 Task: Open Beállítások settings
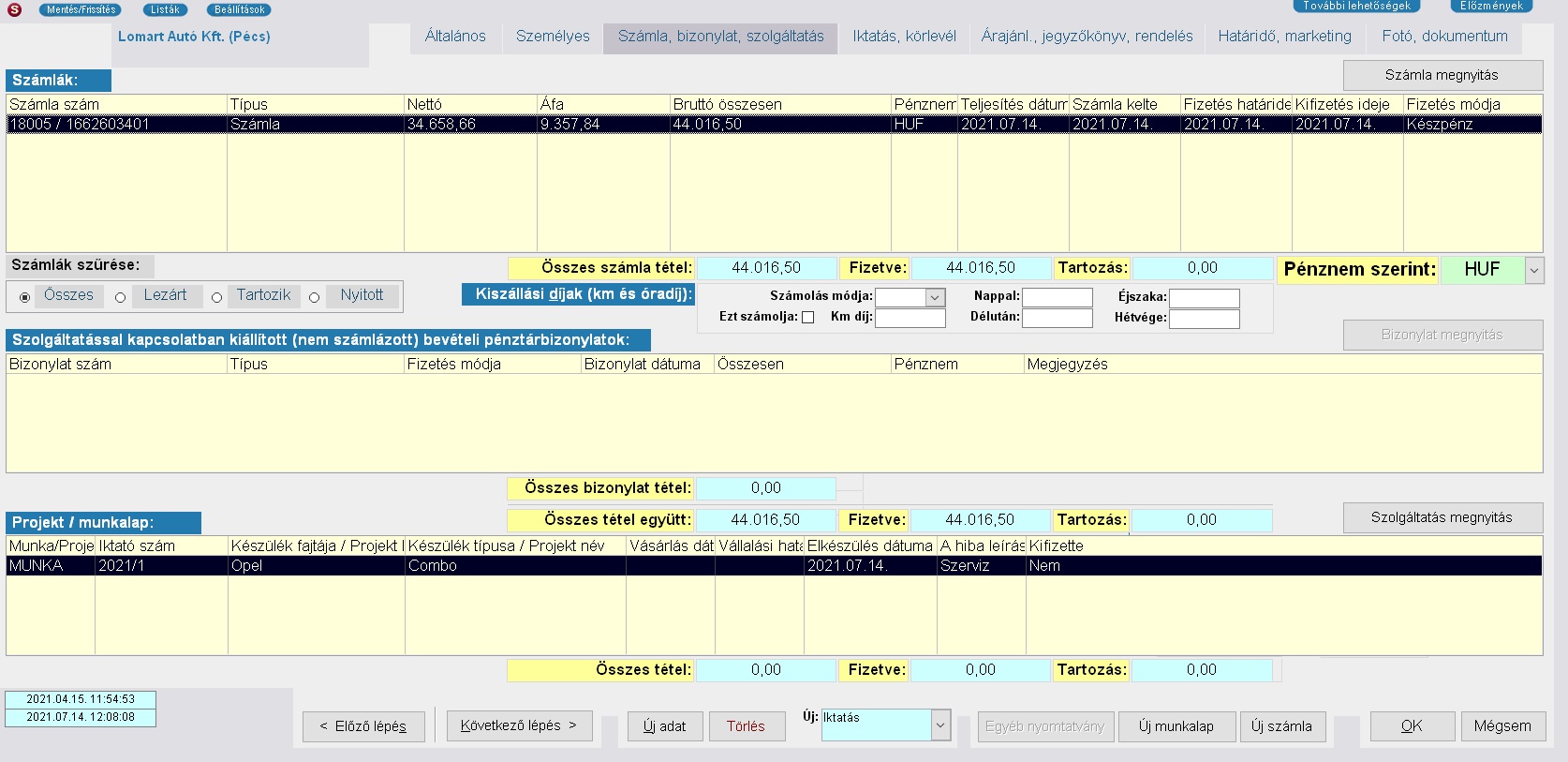(239, 9)
